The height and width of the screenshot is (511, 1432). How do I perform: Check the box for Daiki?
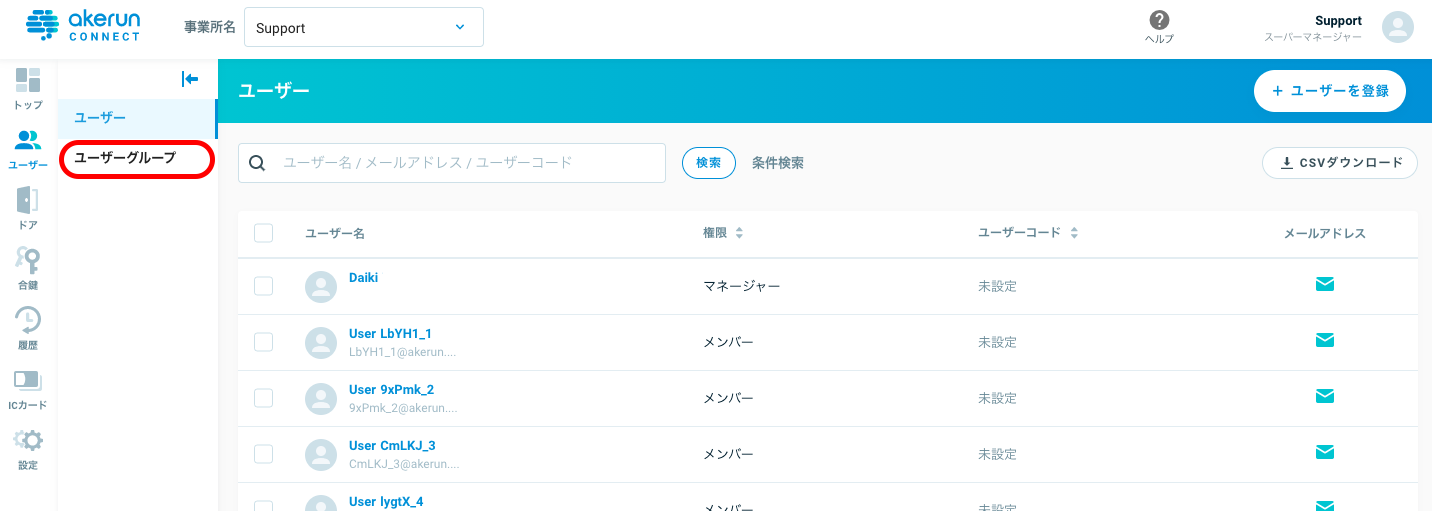point(264,286)
